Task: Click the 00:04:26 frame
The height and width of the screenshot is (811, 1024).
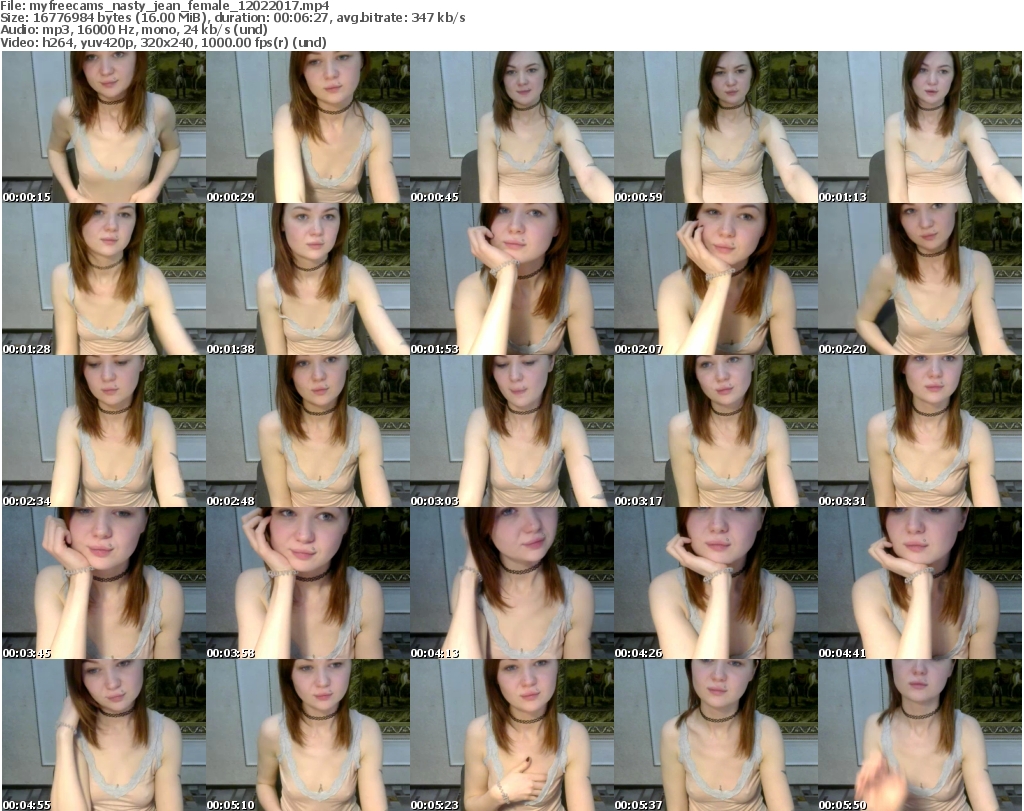Action: (x=716, y=584)
